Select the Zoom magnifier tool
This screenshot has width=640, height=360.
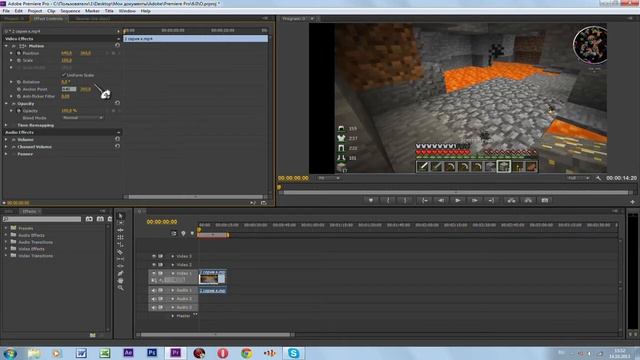(x=120, y=288)
